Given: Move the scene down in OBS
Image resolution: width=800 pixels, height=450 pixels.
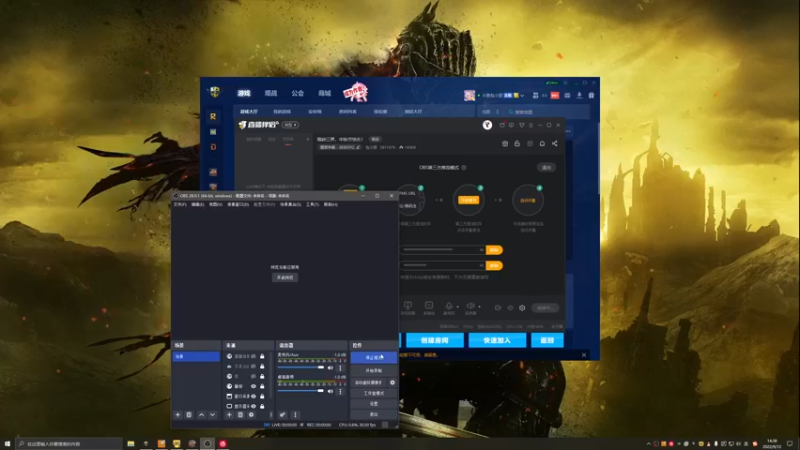Looking at the screenshot, I should [x=212, y=415].
